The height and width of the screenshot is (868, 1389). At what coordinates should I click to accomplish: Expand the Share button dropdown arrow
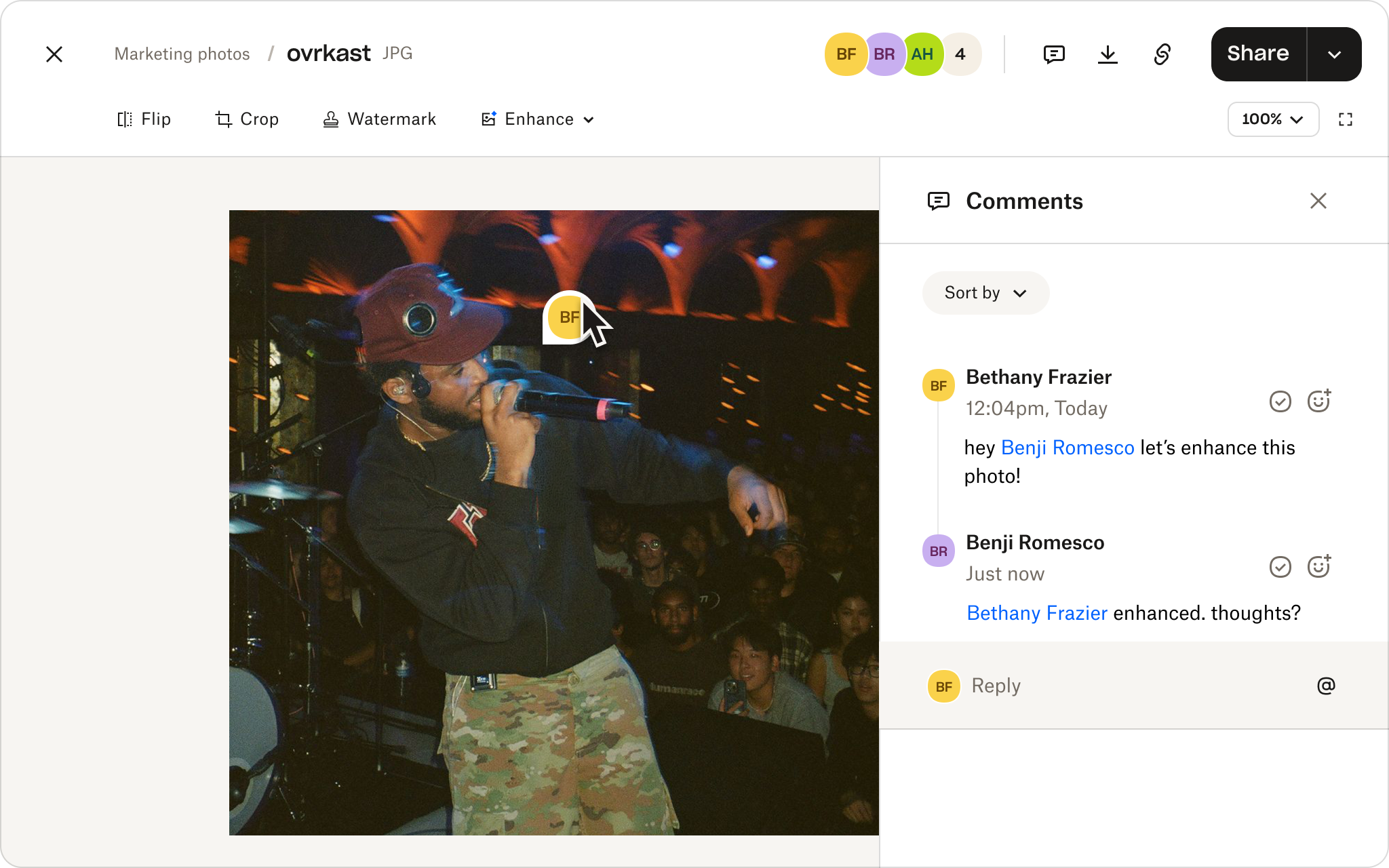[x=1334, y=54]
